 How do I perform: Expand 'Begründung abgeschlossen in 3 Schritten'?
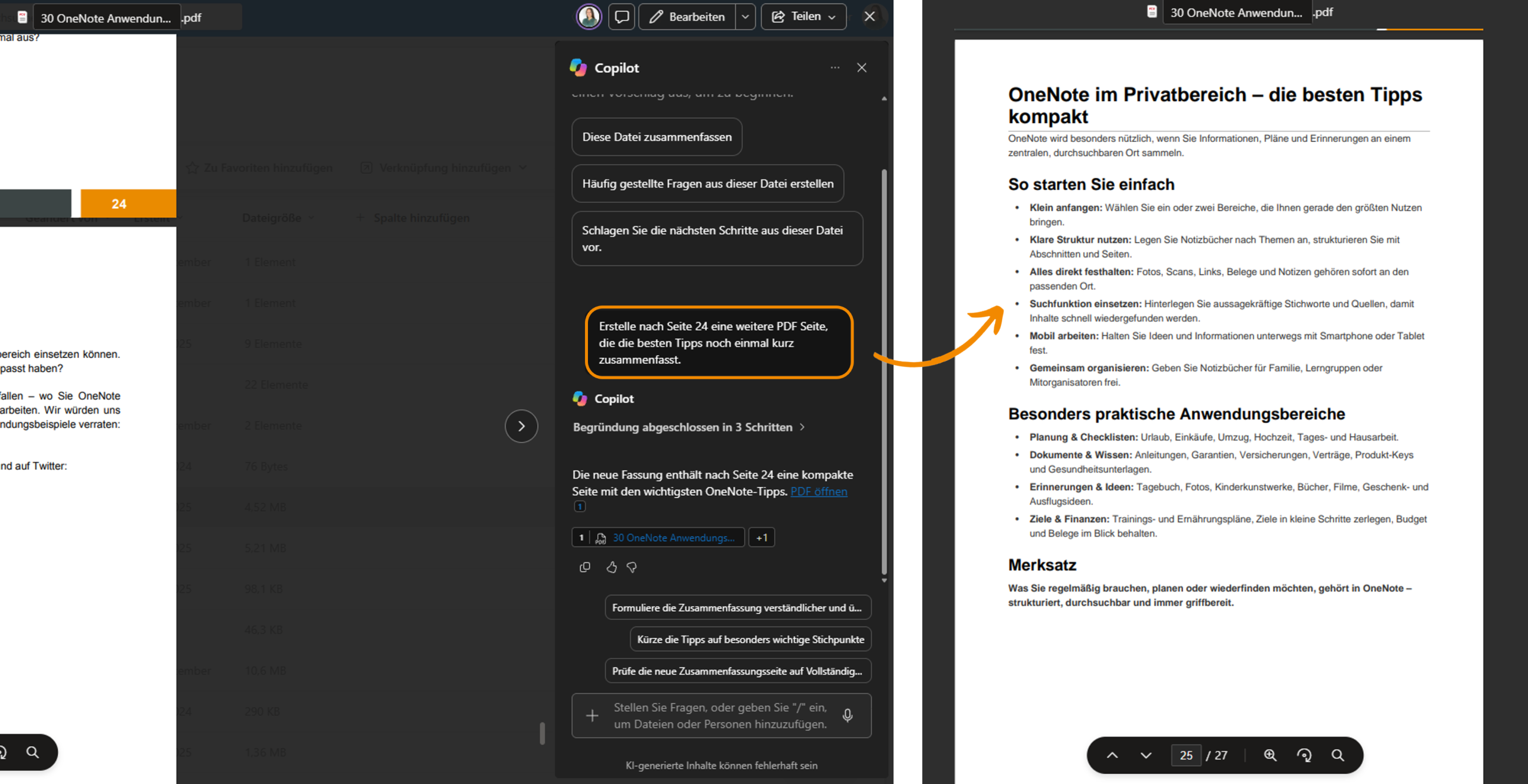pos(689,427)
